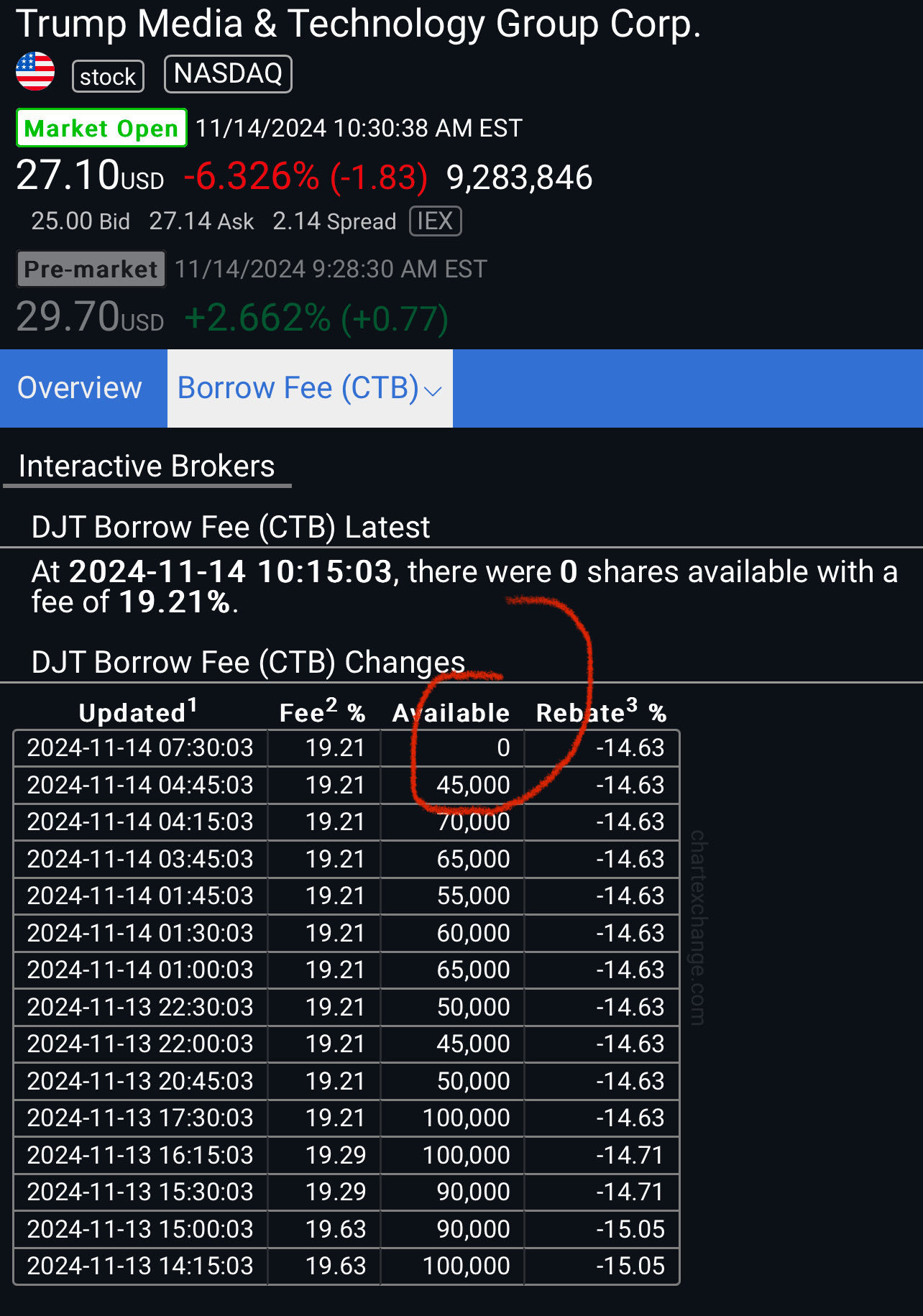Click the 2024-11-14 01:30:03 row timestamp
Image resolution: width=923 pixels, height=1316 pixels.
pos(140,933)
